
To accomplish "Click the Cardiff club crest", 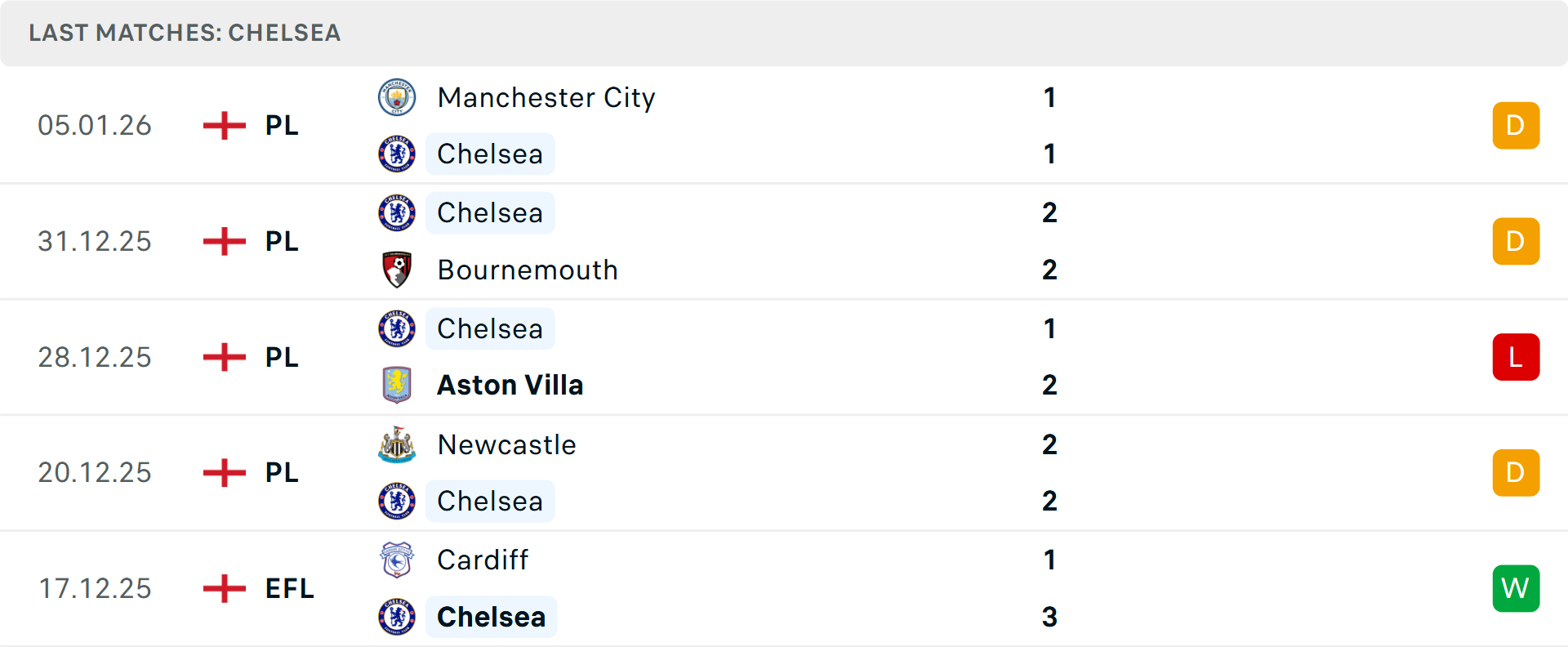I will pos(397,560).
